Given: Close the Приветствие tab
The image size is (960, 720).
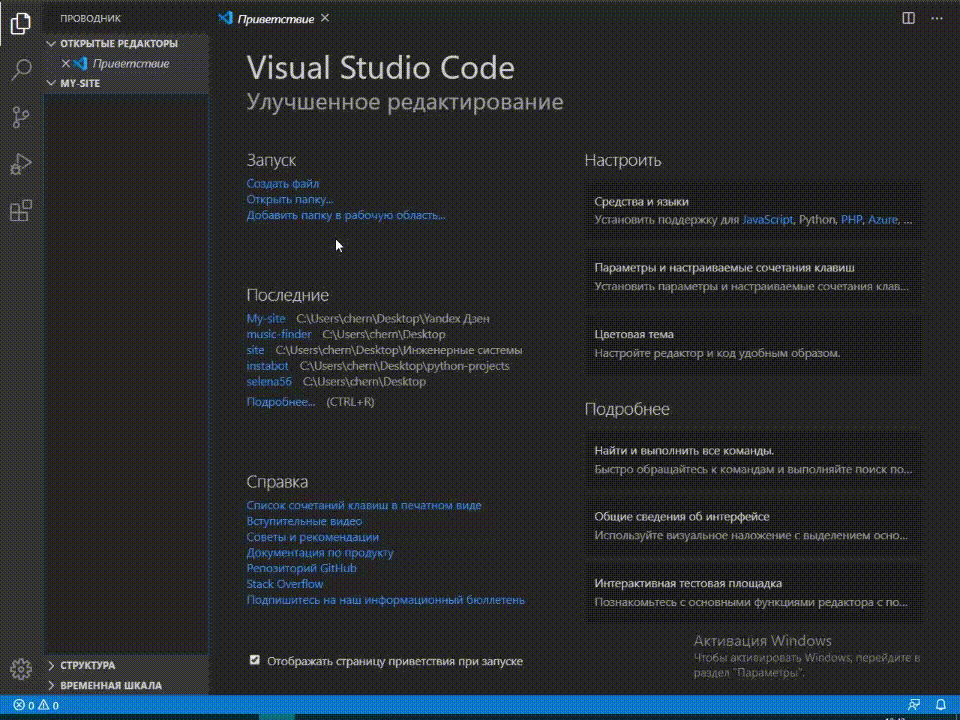Looking at the screenshot, I should click(x=325, y=18).
